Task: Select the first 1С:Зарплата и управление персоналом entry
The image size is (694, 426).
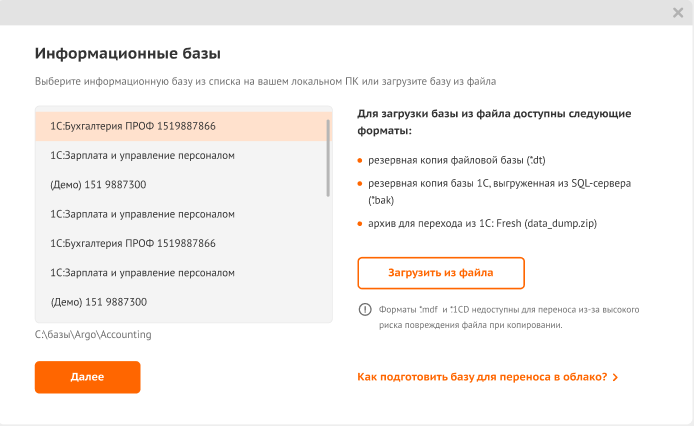Action: tap(183, 155)
